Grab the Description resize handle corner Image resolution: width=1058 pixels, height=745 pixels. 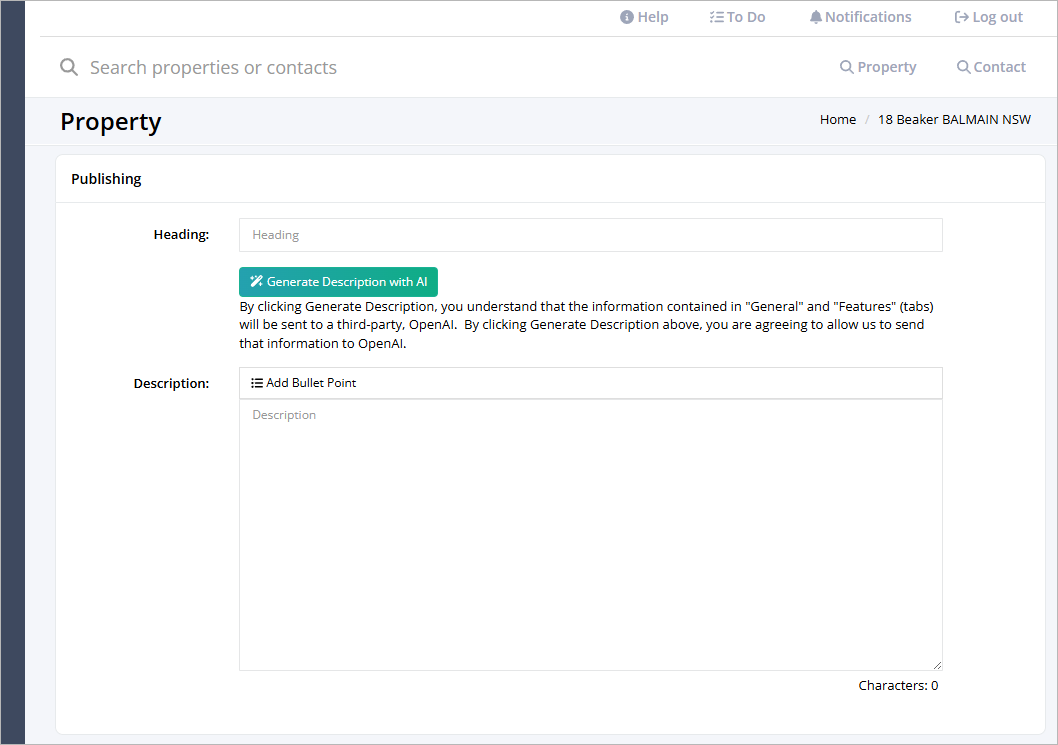click(937, 665)
